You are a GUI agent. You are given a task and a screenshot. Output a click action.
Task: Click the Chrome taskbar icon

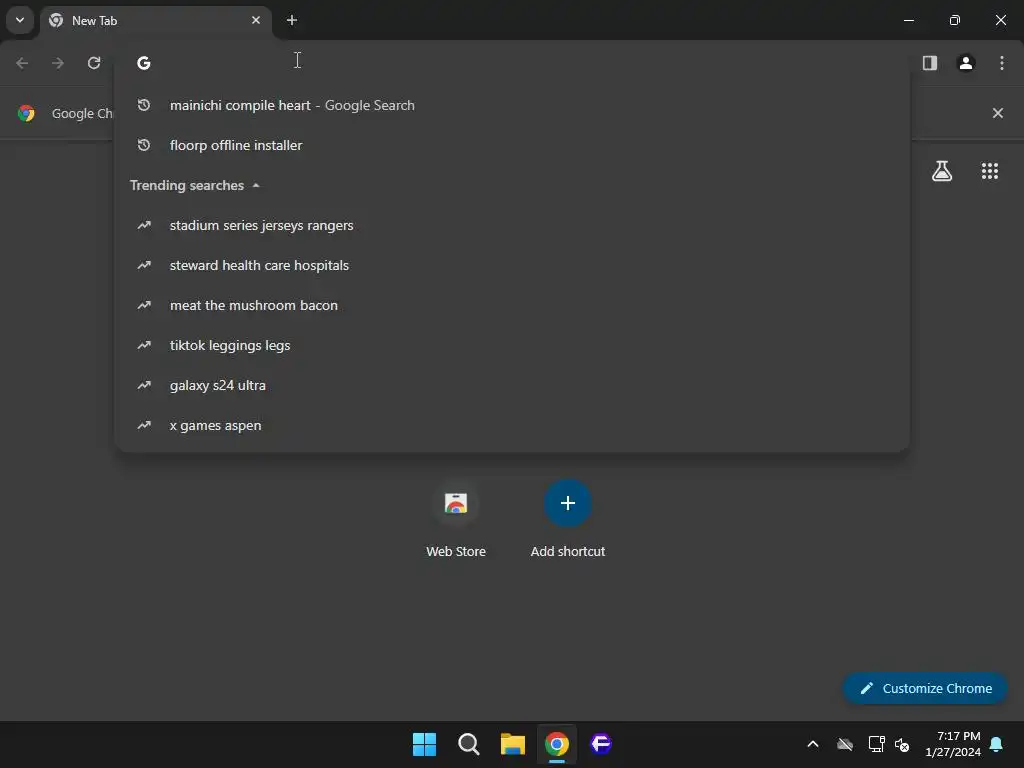(557, 744)
